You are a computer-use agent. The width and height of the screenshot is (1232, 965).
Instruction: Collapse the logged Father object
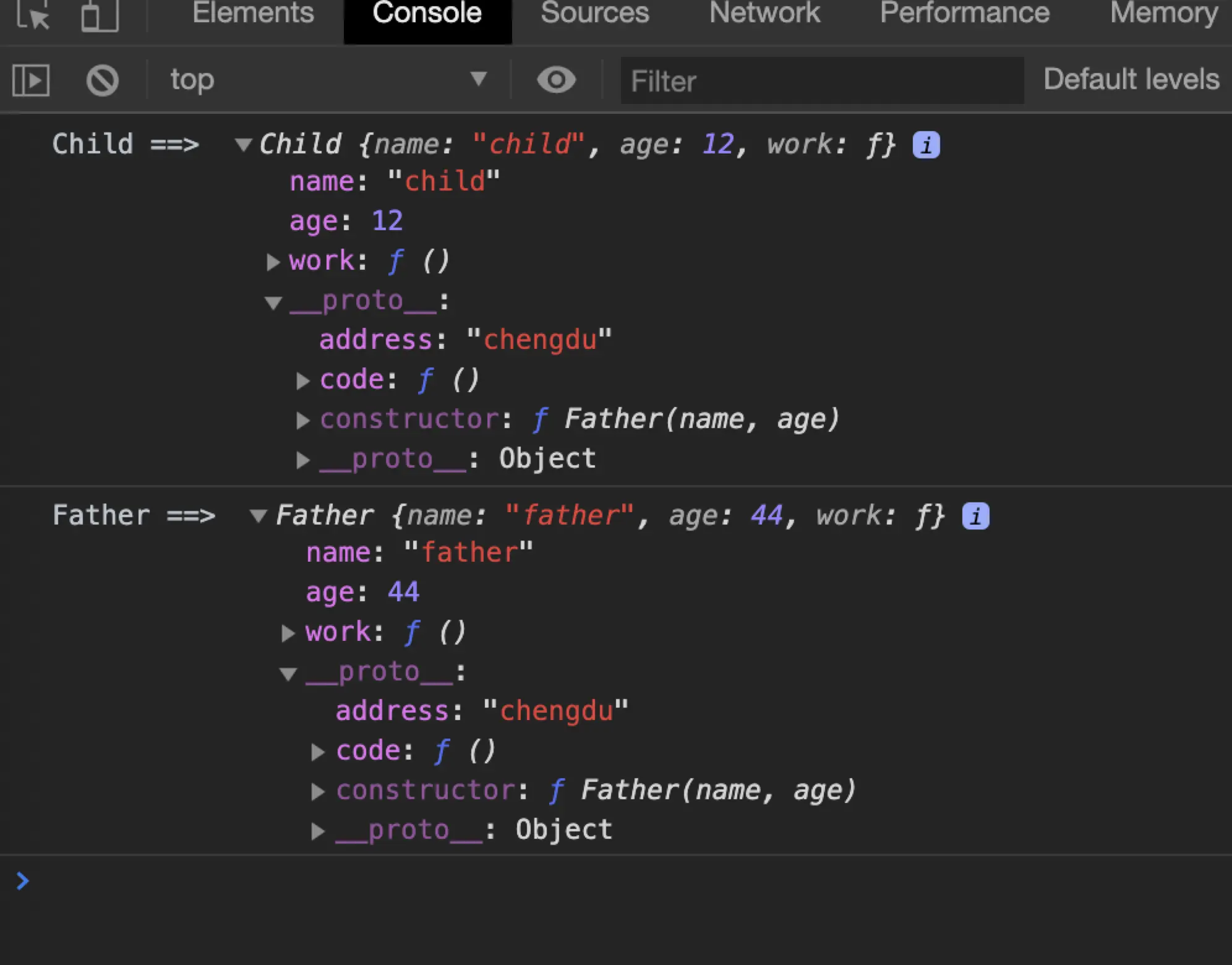coord(259,516)
